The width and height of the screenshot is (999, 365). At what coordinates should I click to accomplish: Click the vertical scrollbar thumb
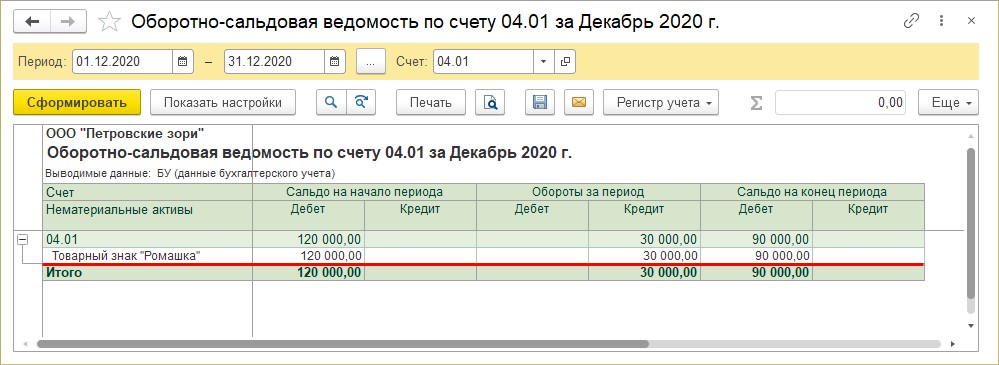(971, 223)
